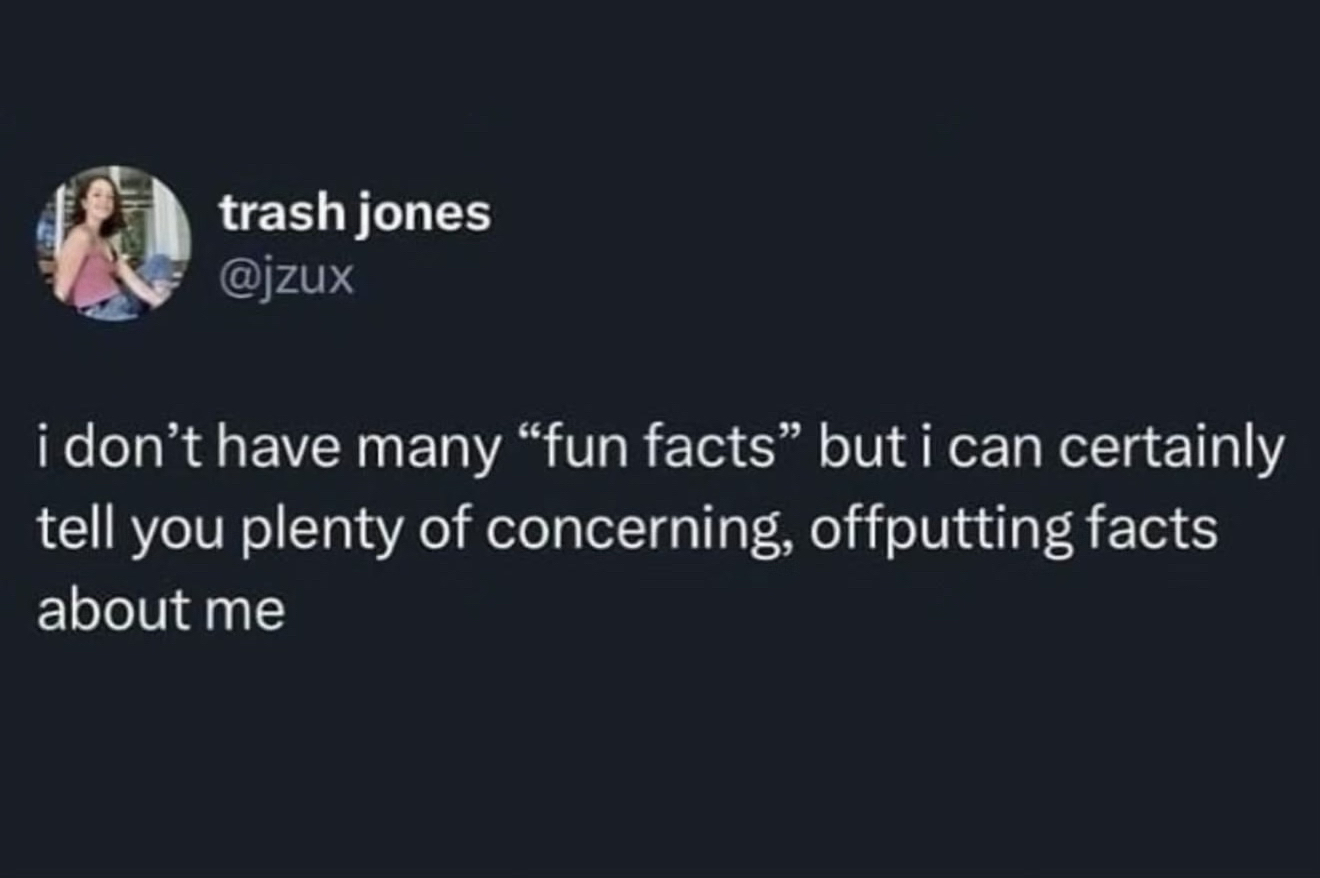Click the word "concerning," in the tweet
The height and width of the screenshot is (878, 1320).
[655, 530]
